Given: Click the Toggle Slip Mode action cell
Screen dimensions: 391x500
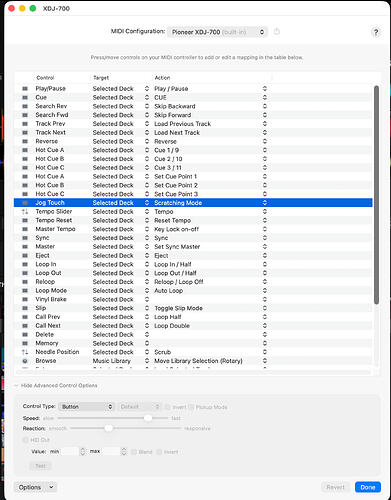Looking at the screenshot, I should 178,308.
